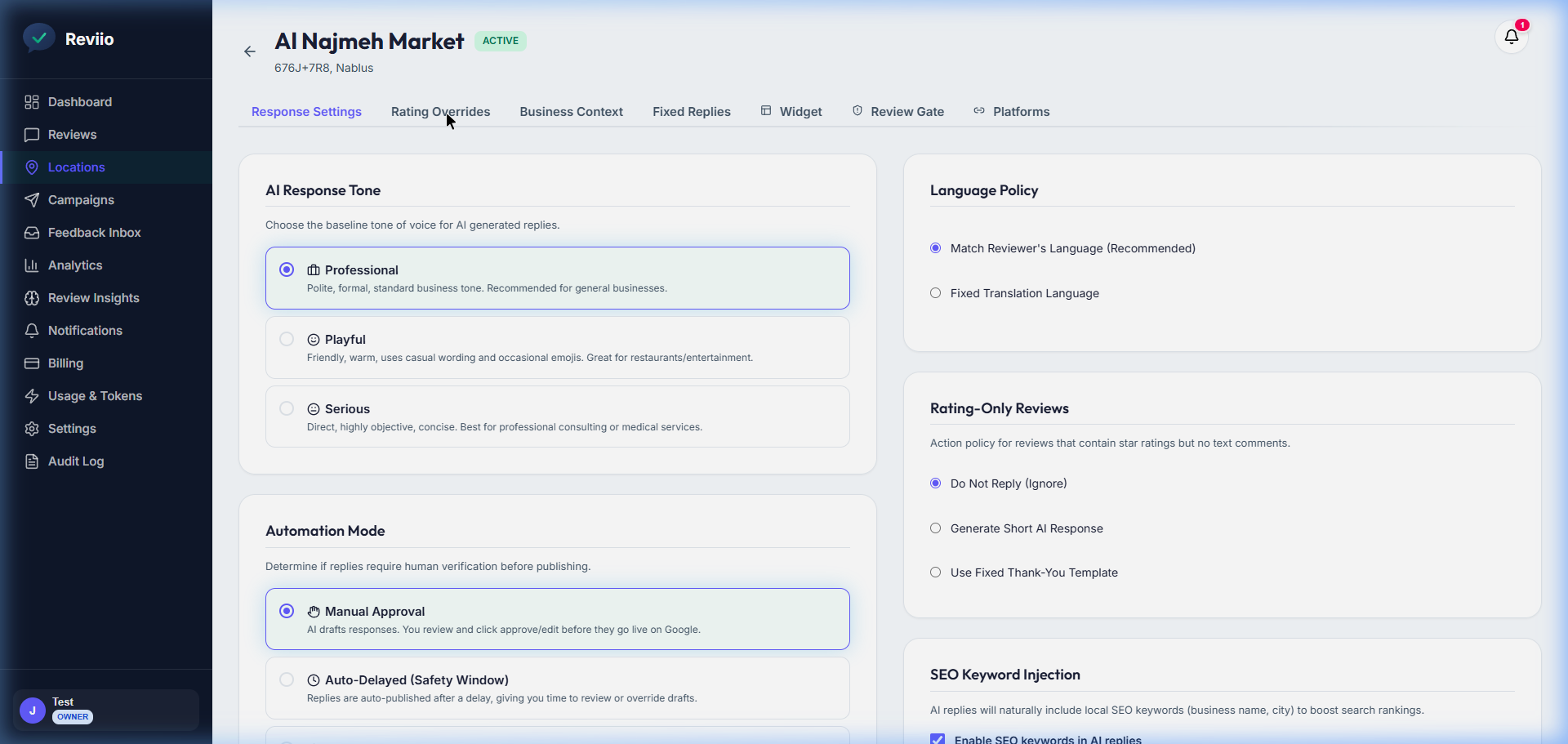
Task: Click the OWNER role badge
Action: [73, 717]
